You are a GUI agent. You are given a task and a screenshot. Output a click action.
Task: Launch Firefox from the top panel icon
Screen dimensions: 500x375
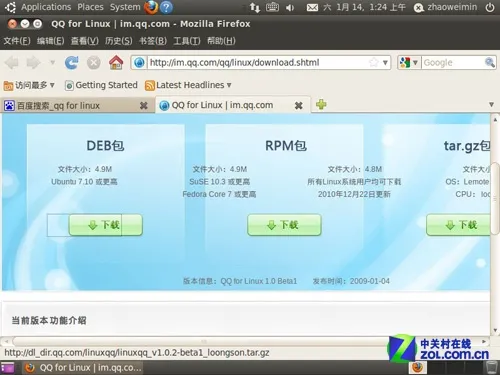tap(151, 7)
